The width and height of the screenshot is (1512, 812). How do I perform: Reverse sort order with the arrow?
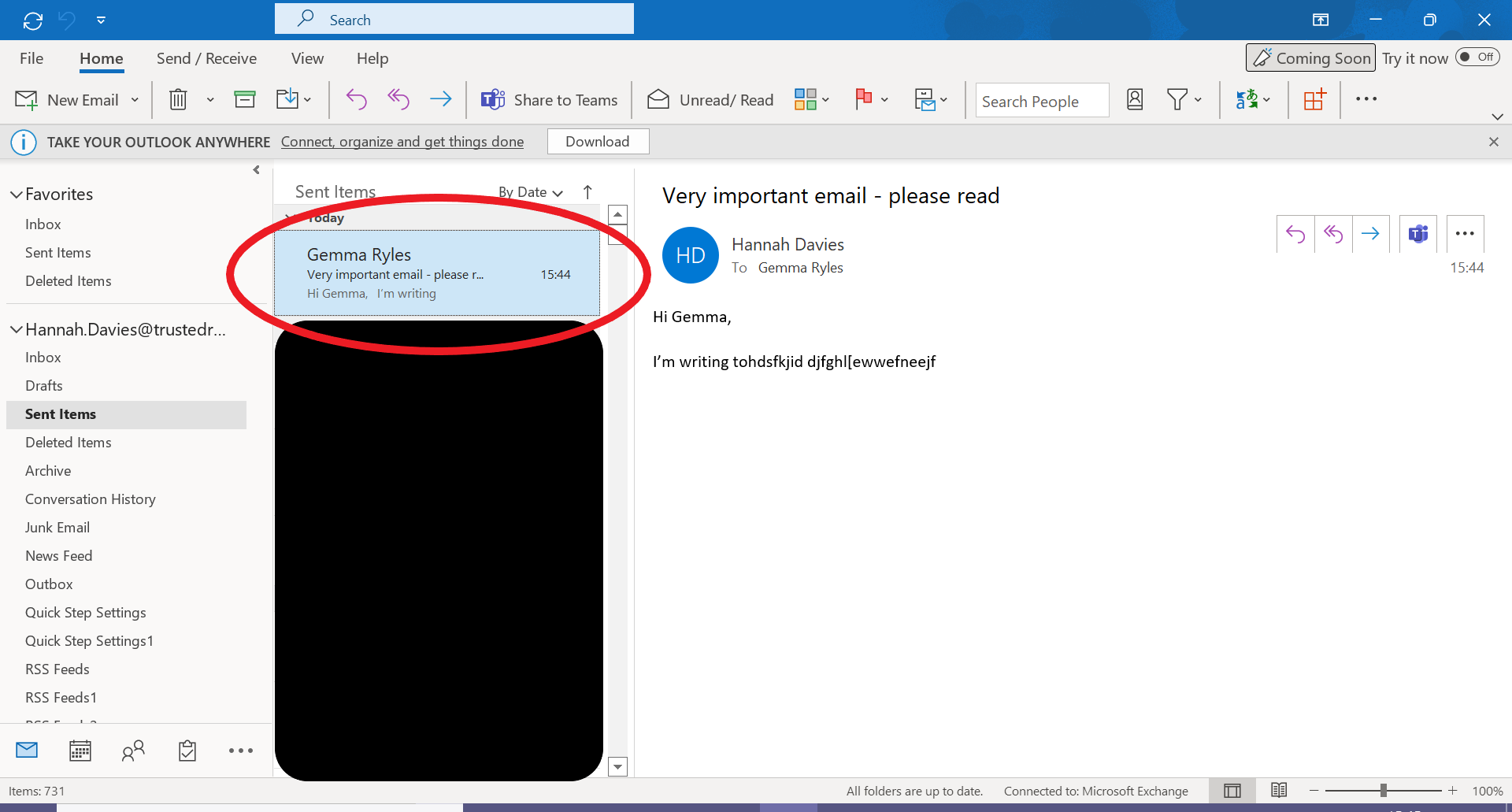coord(587,192)
